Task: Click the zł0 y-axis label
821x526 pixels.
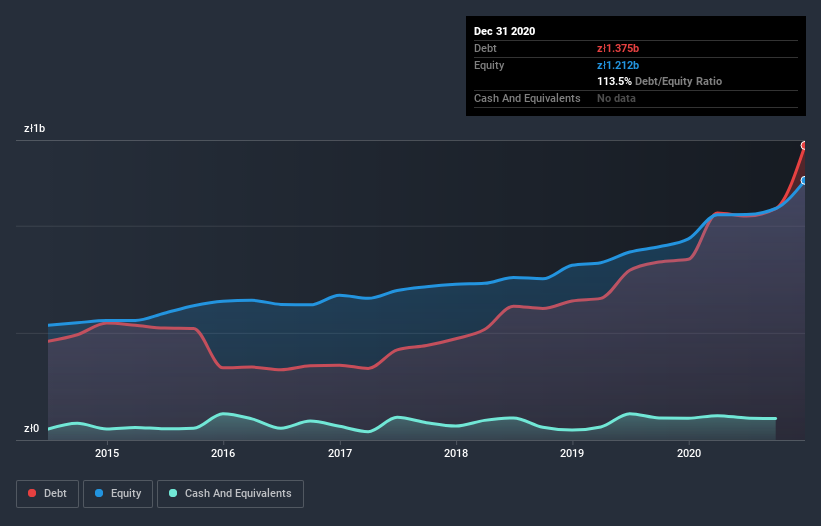Action: pos(31,428)
